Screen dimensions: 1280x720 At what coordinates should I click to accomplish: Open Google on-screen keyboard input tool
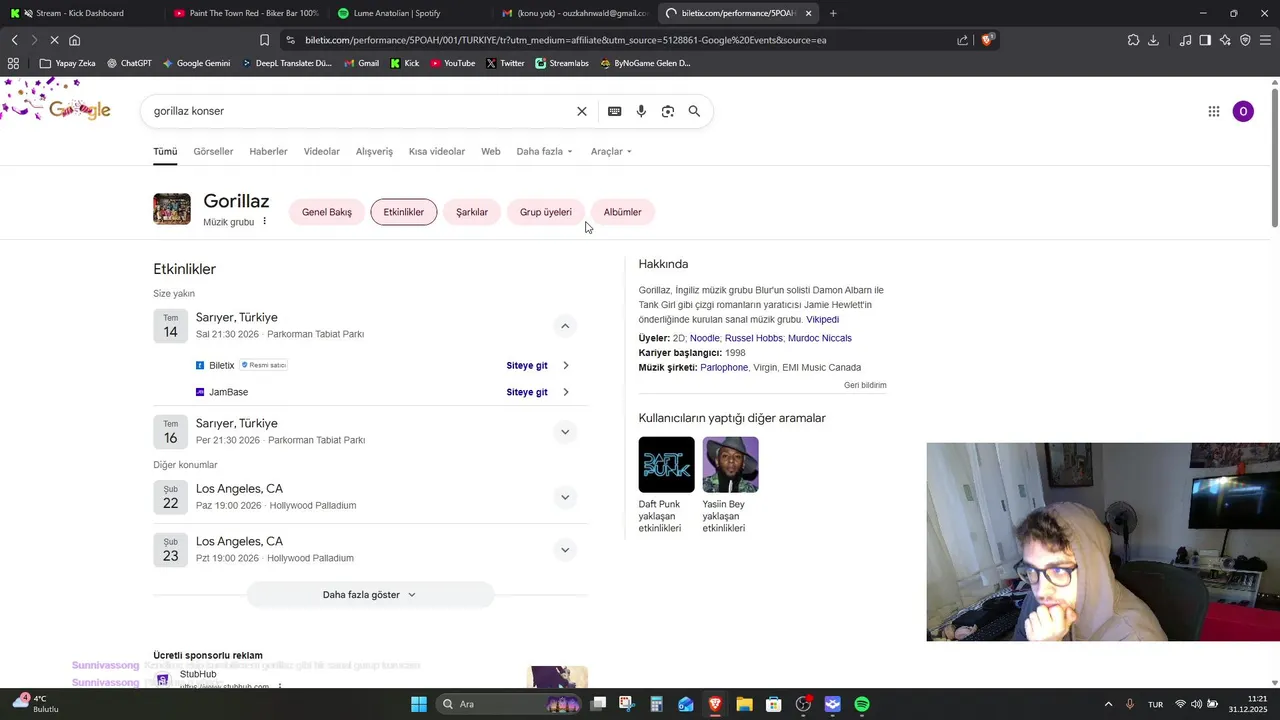click(614, 111)
